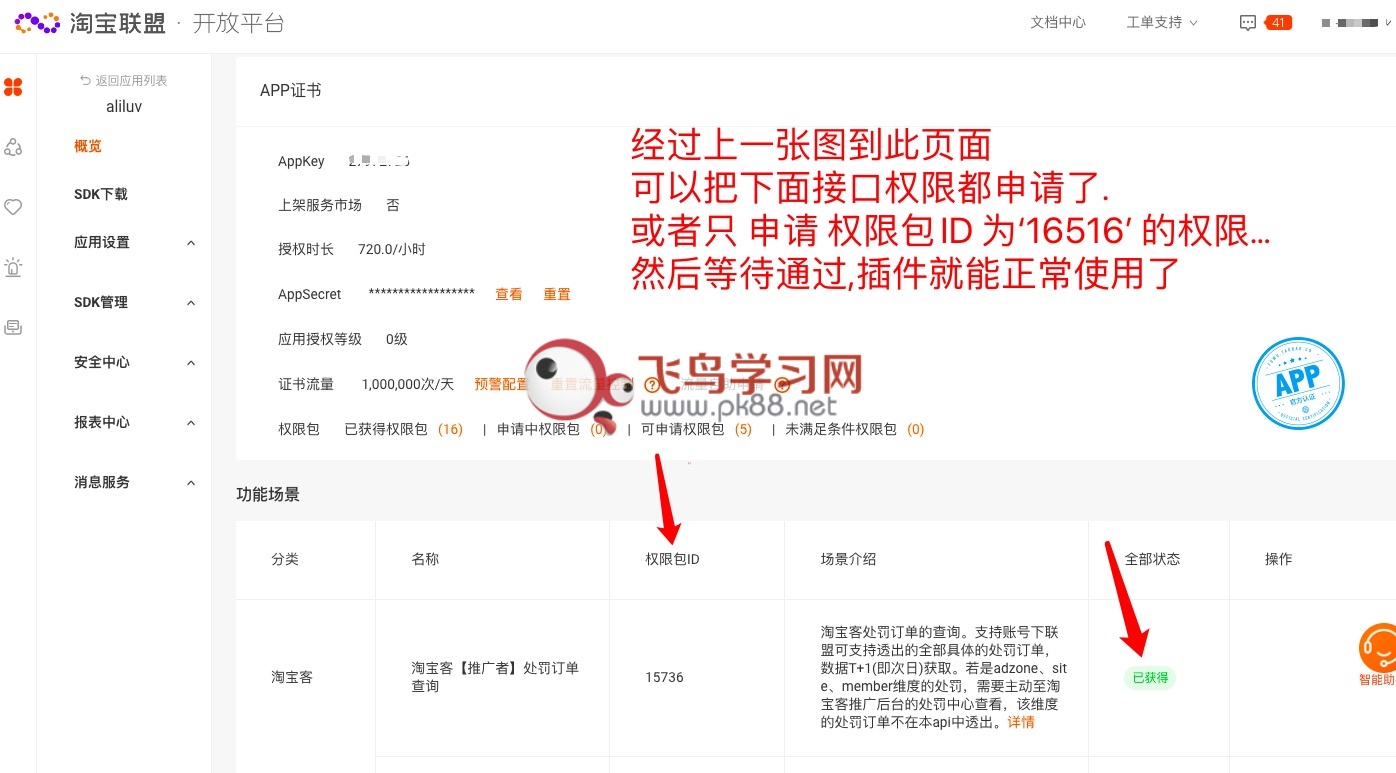This screenshot has height=773, width=1396.
Task: Click the document list icon in left rail
Action: (13, 327)
